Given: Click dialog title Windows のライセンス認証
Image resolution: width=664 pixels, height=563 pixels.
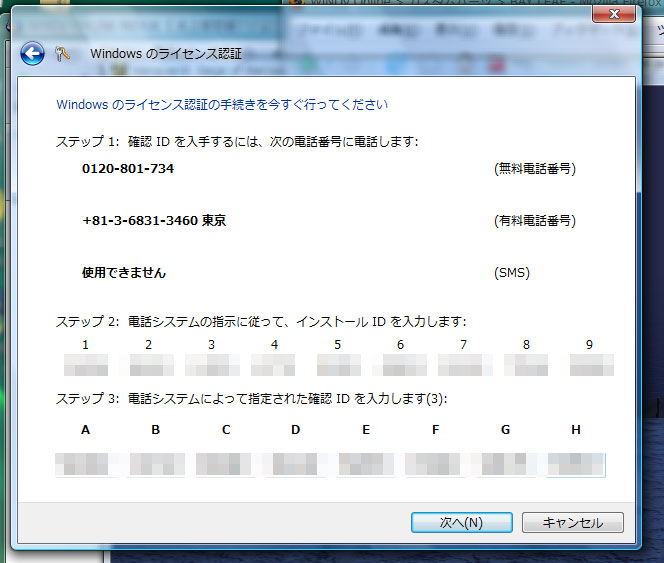Looking at the screenshot, I should click(166, 54).
